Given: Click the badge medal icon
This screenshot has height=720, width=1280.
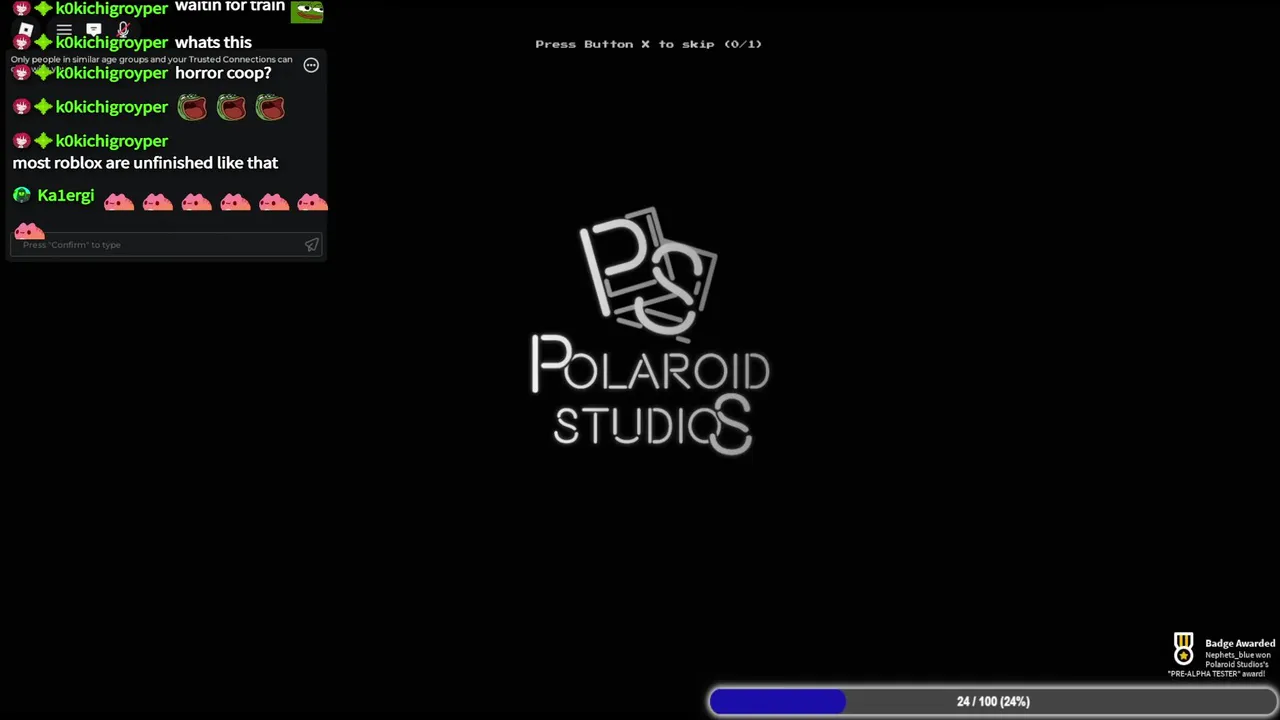Looking at the screenshot, I should 1183,649.
